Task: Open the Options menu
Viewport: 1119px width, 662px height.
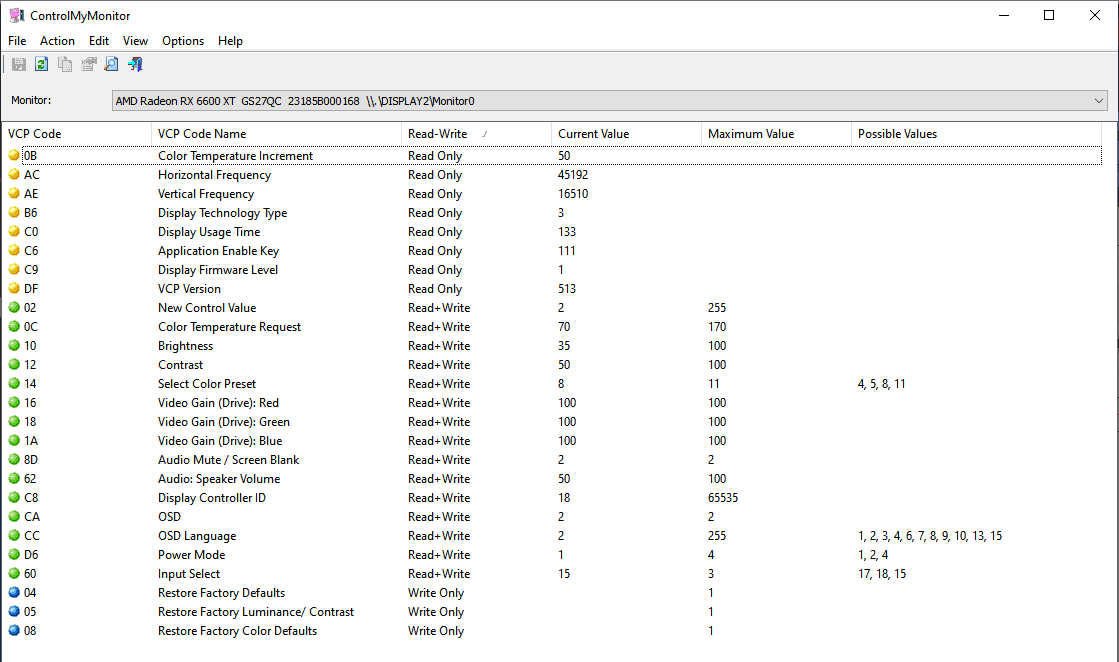Action: click(x=183, y=41)
